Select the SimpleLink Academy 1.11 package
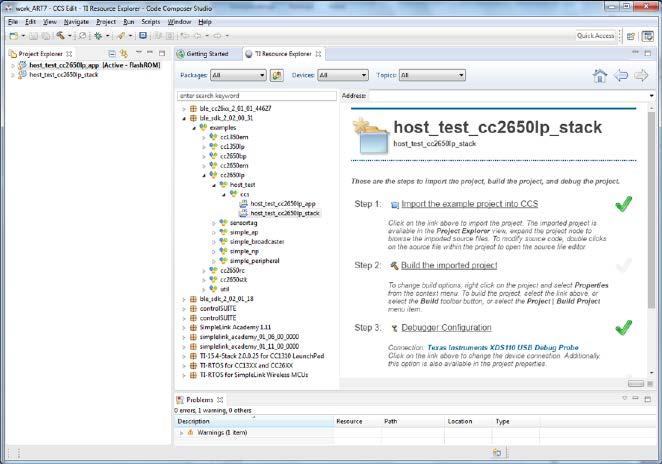The width and height of the screenshot is (662, 464). point(235,327)
